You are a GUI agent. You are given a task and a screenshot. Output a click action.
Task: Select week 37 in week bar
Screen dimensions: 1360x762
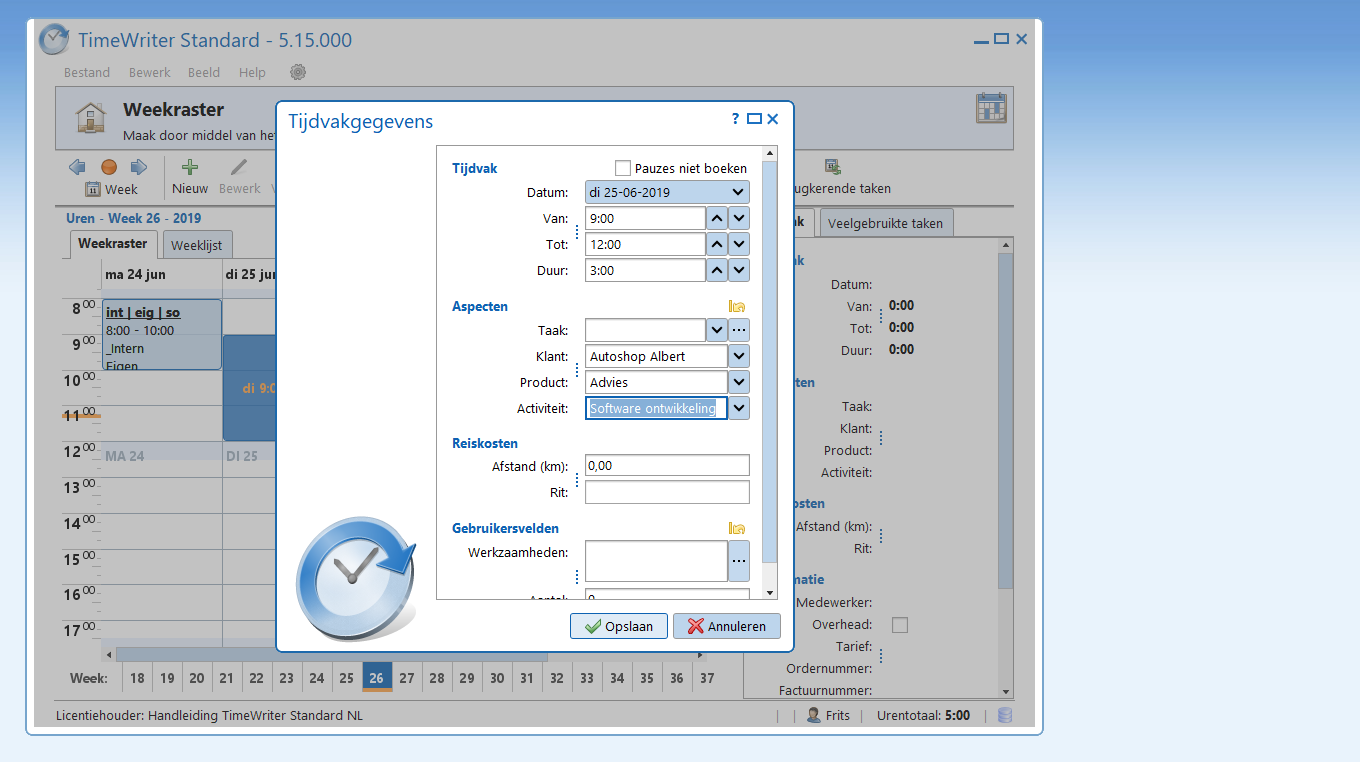pyautogui.click(x=707, y=678)
